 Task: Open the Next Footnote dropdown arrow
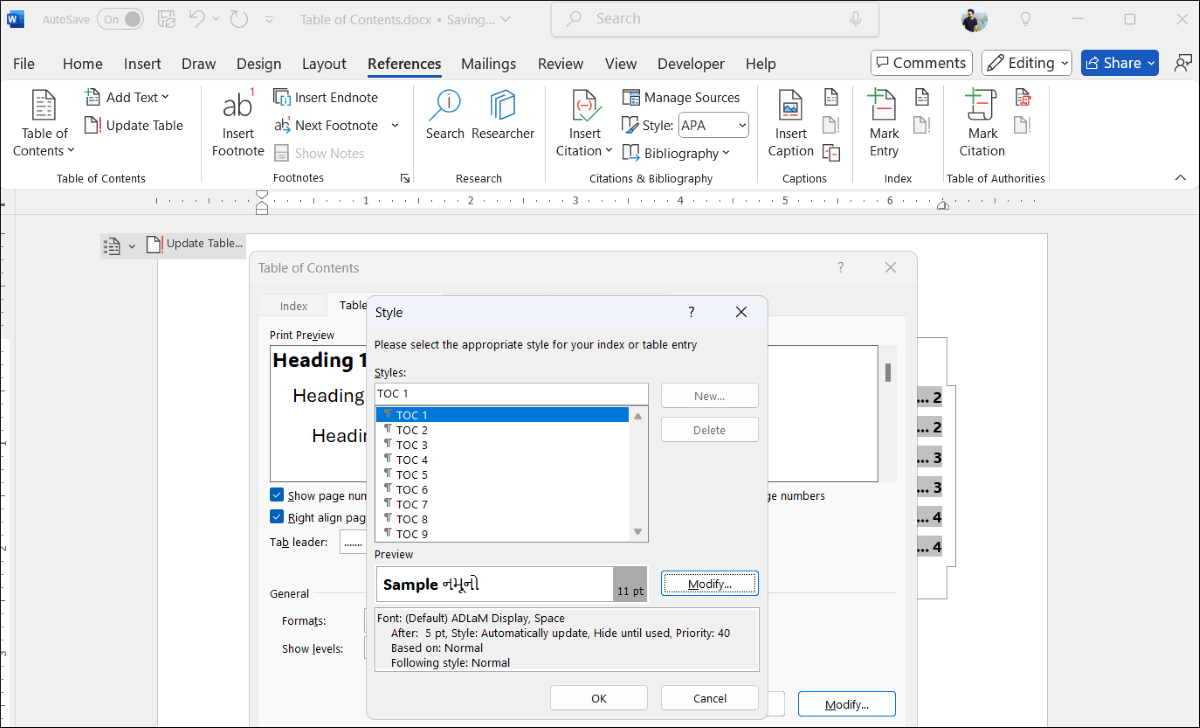click(395, 125)
